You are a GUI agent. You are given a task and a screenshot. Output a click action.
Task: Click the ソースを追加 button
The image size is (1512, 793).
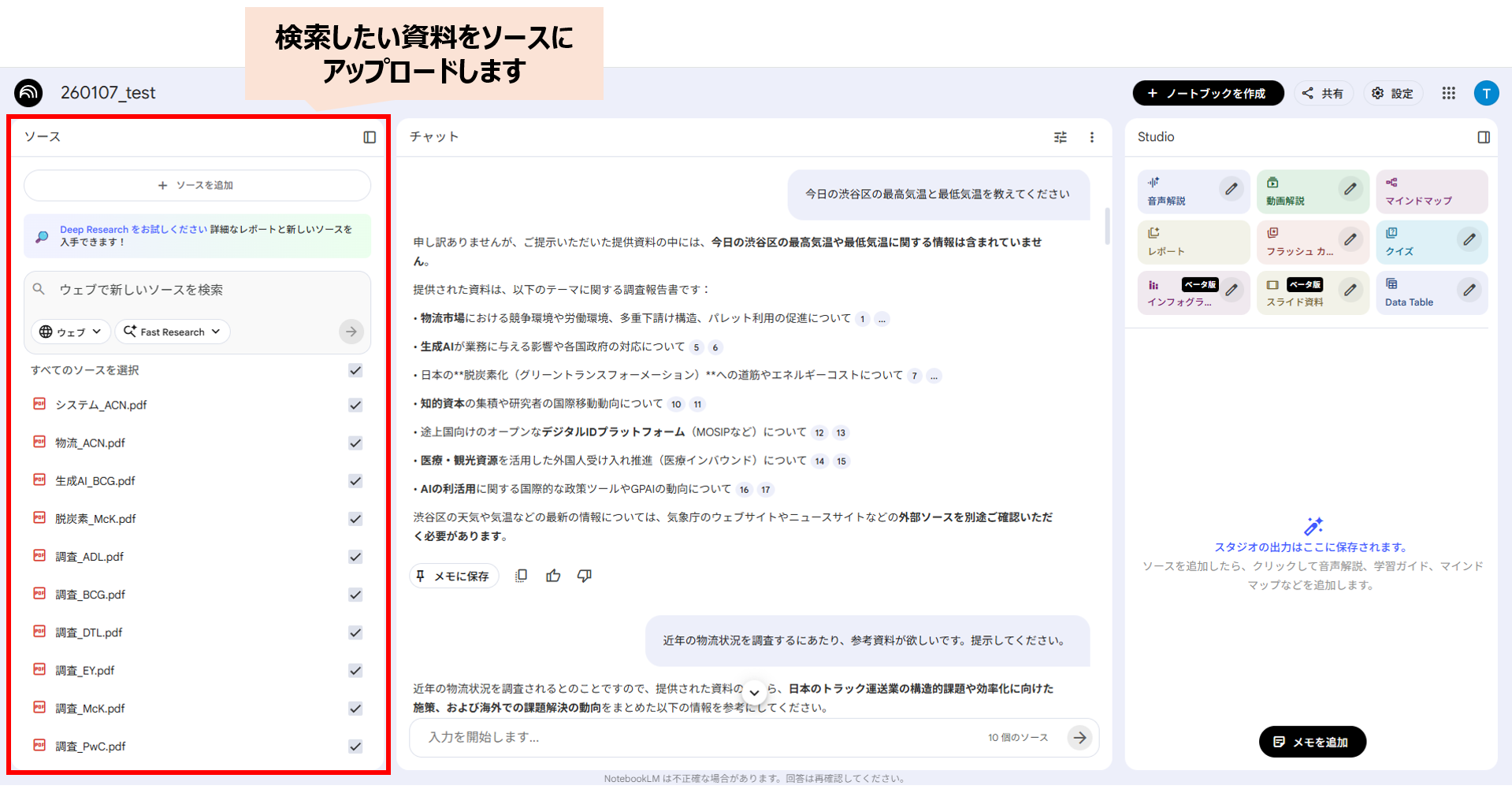pos(197,185)
